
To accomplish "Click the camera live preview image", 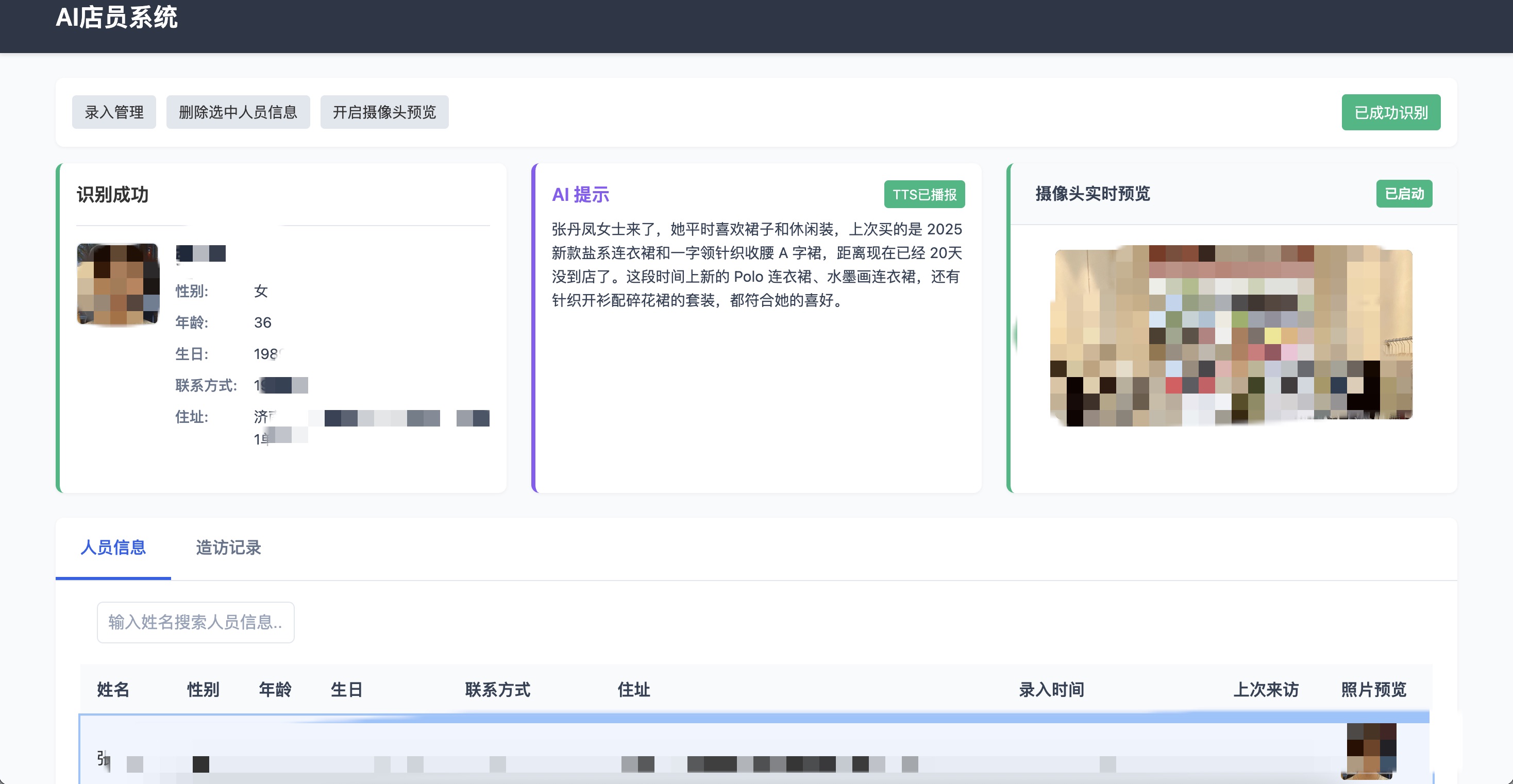I will click(1232, 335).
